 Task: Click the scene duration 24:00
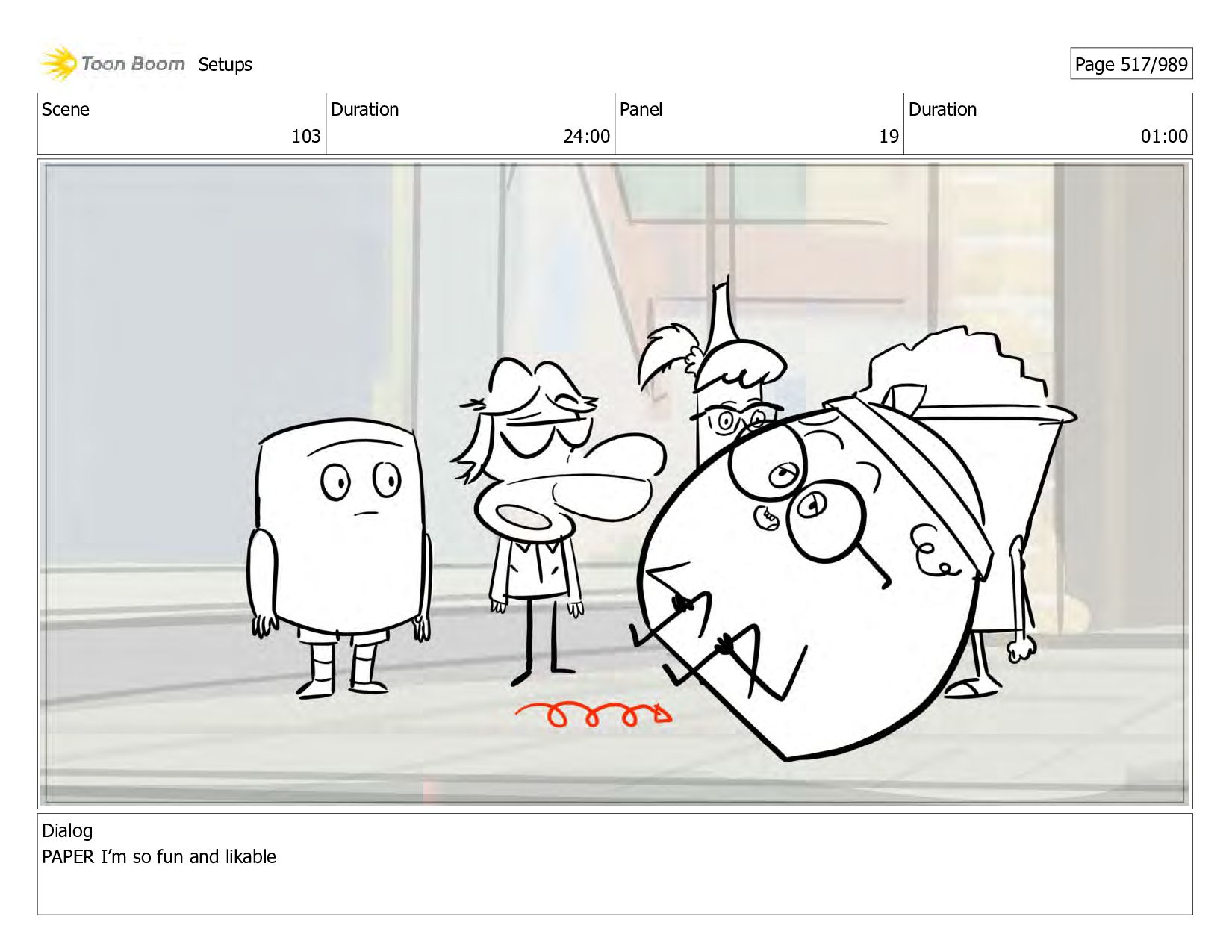(x=586, y=136)
